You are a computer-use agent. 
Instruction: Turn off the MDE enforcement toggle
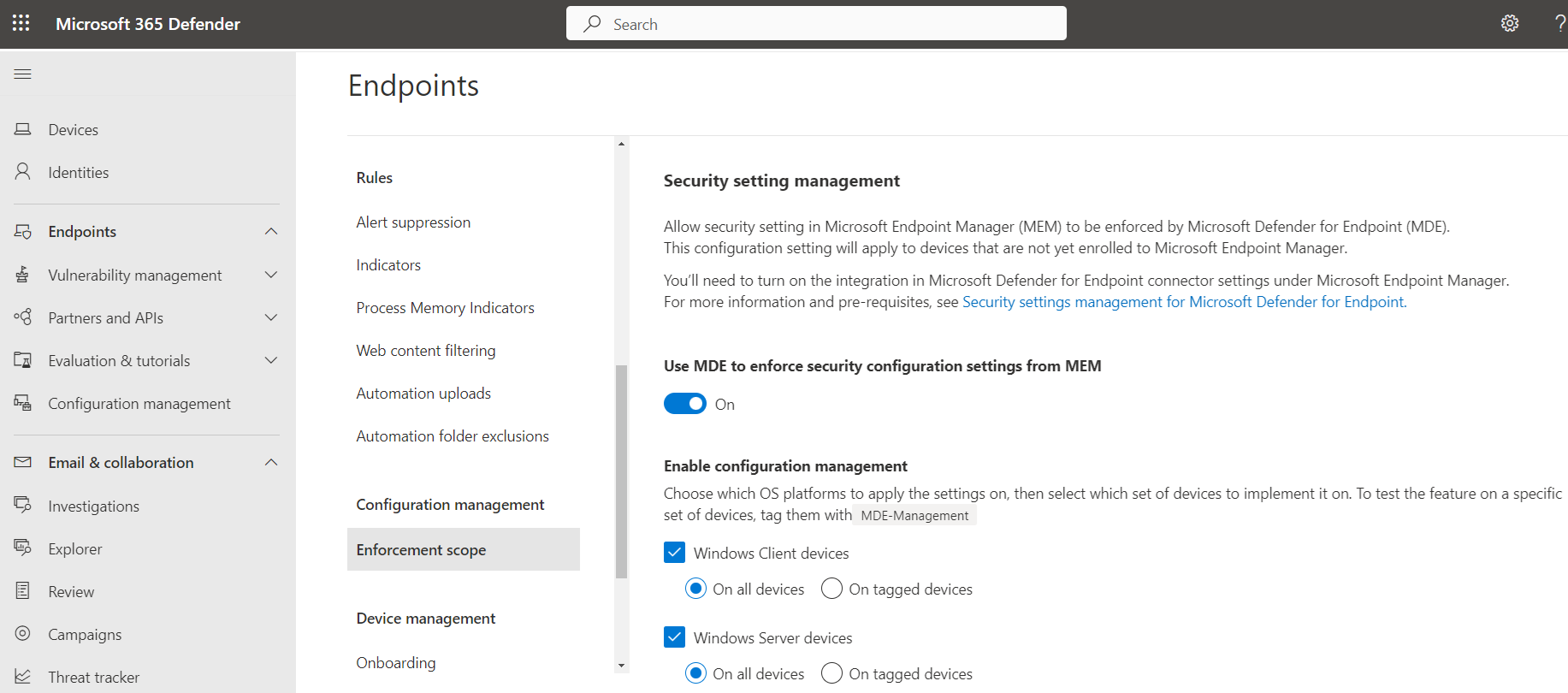685,404
